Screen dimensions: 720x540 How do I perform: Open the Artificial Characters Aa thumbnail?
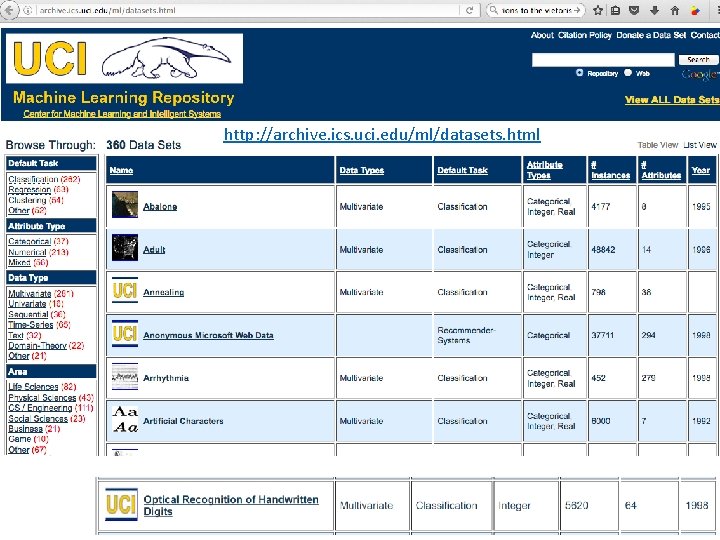(x=125, y=419)
